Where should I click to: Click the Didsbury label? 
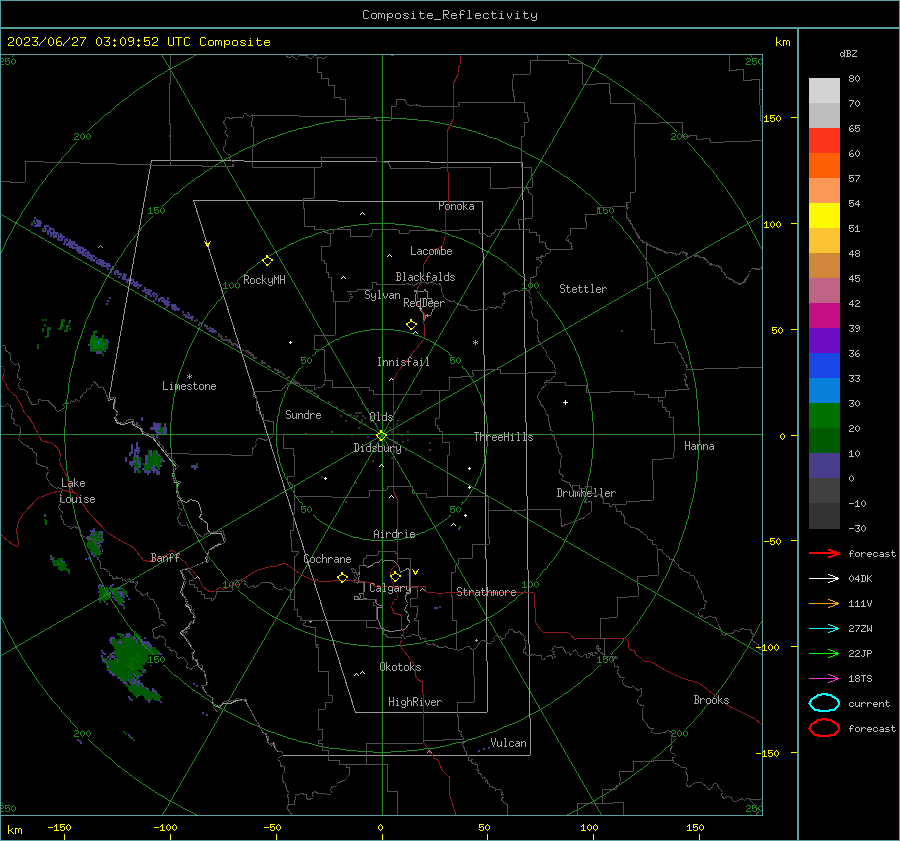coord(377,448)
